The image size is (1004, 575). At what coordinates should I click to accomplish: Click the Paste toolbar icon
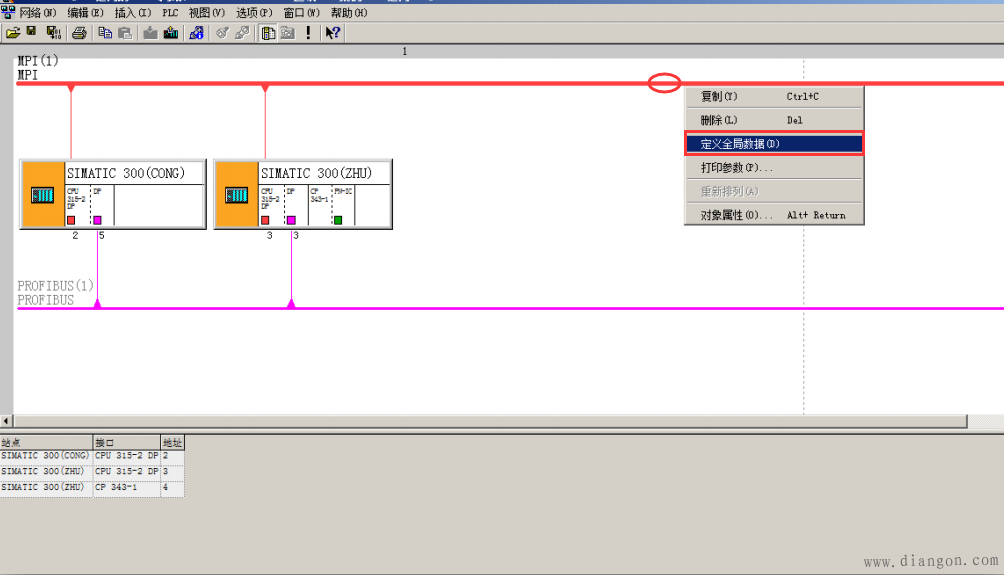tap(125, 33)
